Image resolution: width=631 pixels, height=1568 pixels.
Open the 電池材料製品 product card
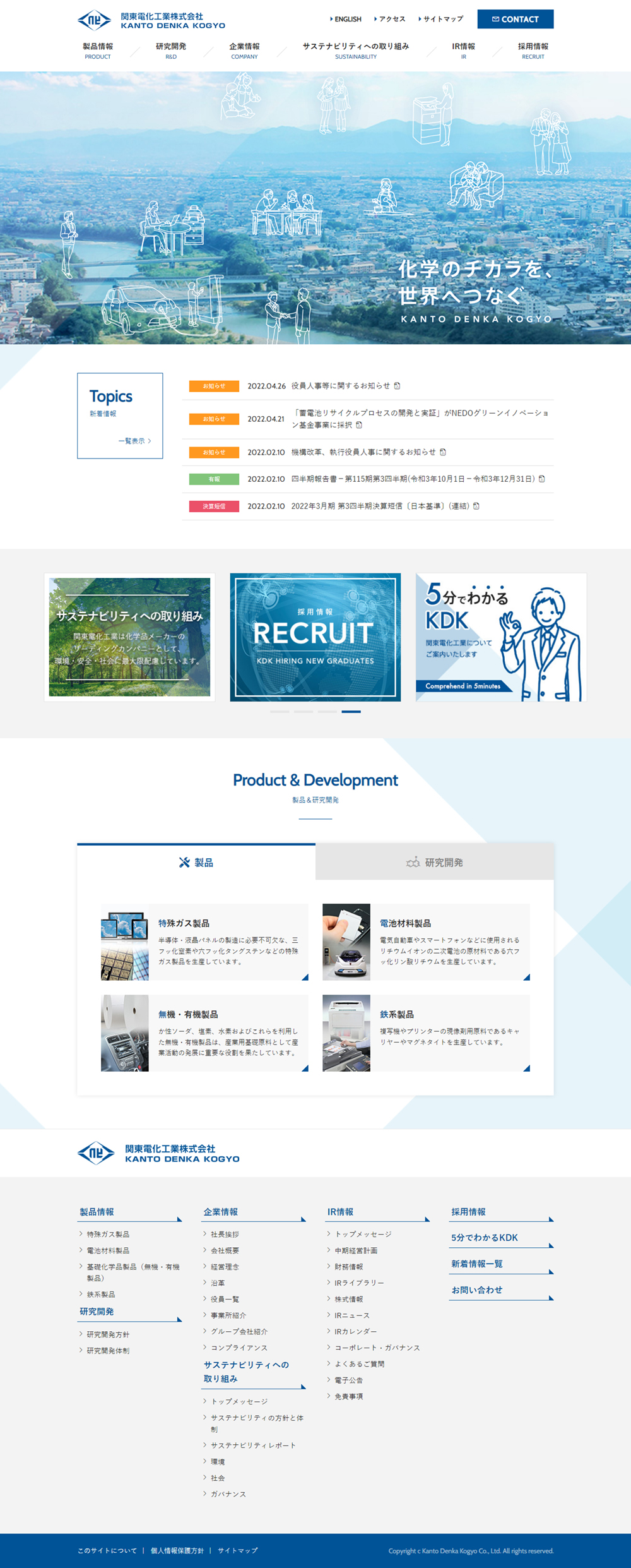tap(426, 942)
